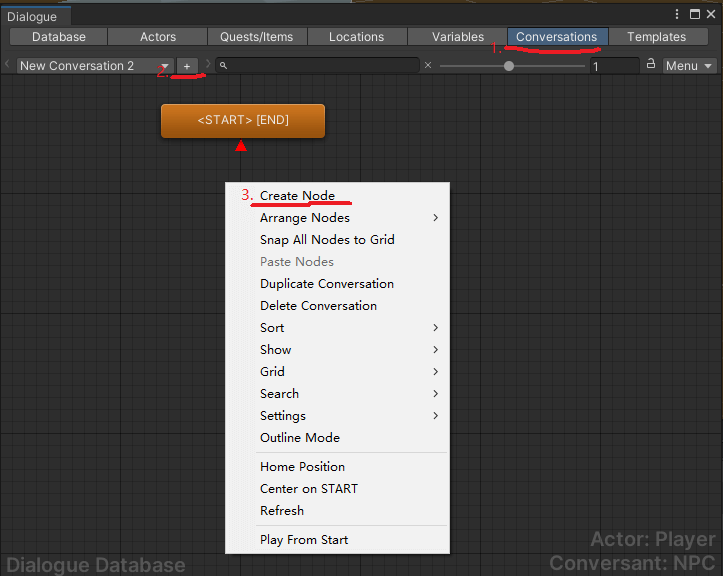Choose Snap All Nodes to Grid
The width and height of the screenshot is (723, 576).
pyautogui.click(x=337, y=240)
